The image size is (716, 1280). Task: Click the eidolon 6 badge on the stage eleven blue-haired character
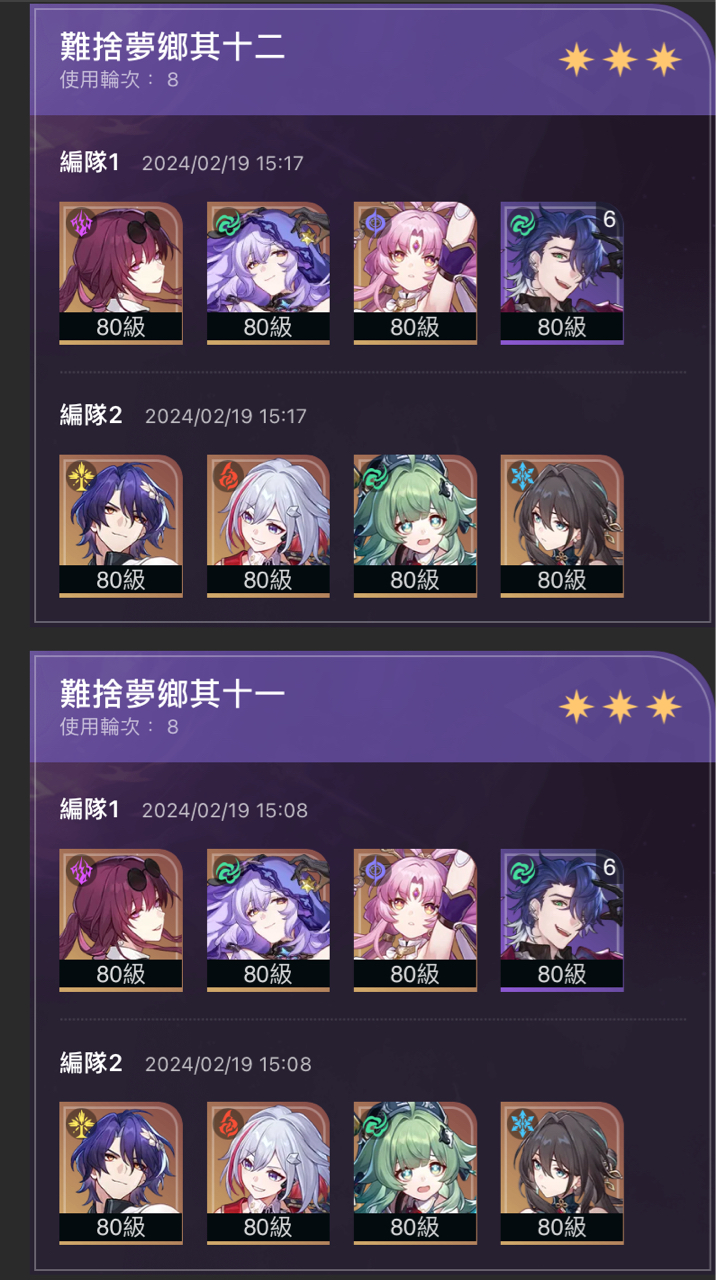609,867
